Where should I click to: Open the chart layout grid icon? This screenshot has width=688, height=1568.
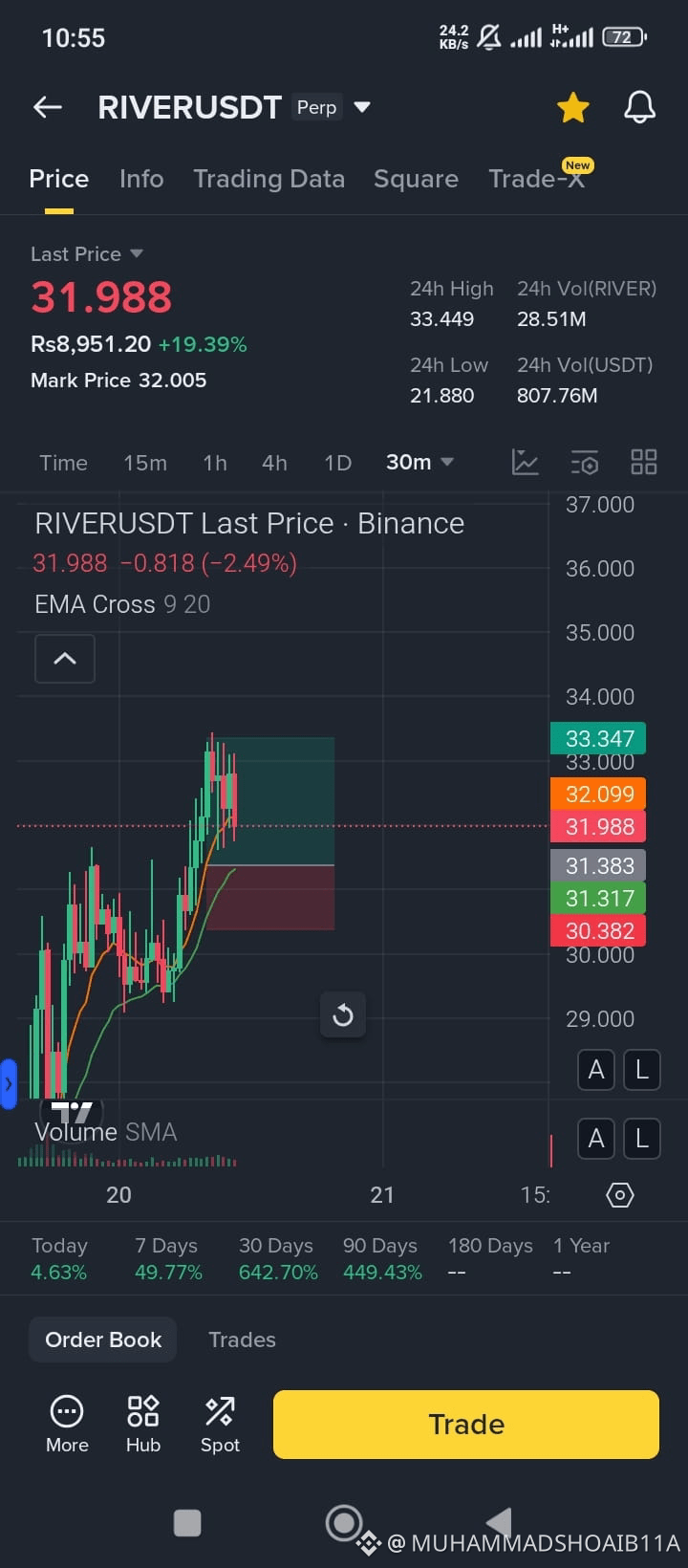(x=644, y=463)
